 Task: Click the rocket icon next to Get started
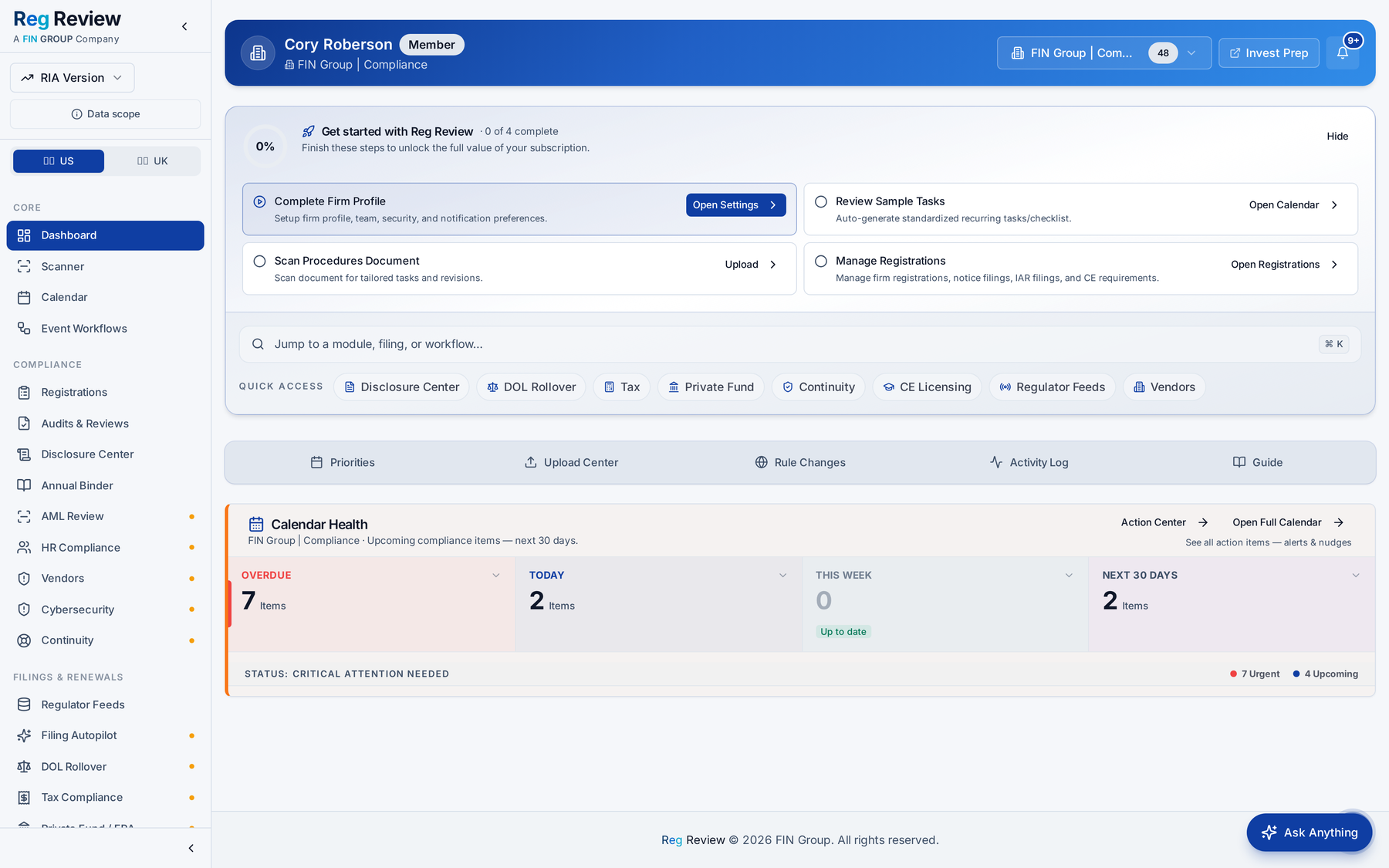309,131
